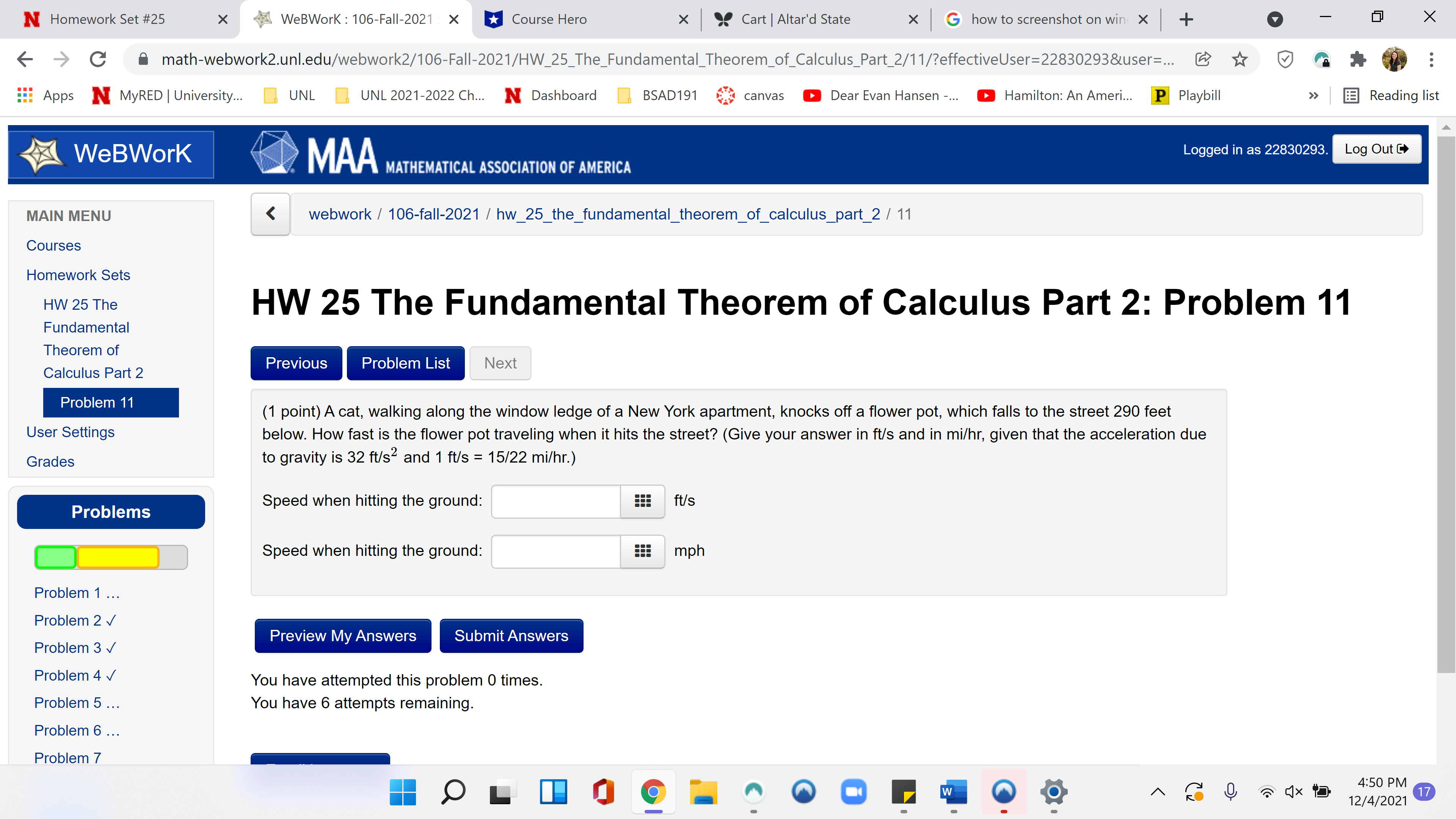Open the math keypad beside the mph field
Viewport: 1456px width, 819px height.
tap(642, 551)
